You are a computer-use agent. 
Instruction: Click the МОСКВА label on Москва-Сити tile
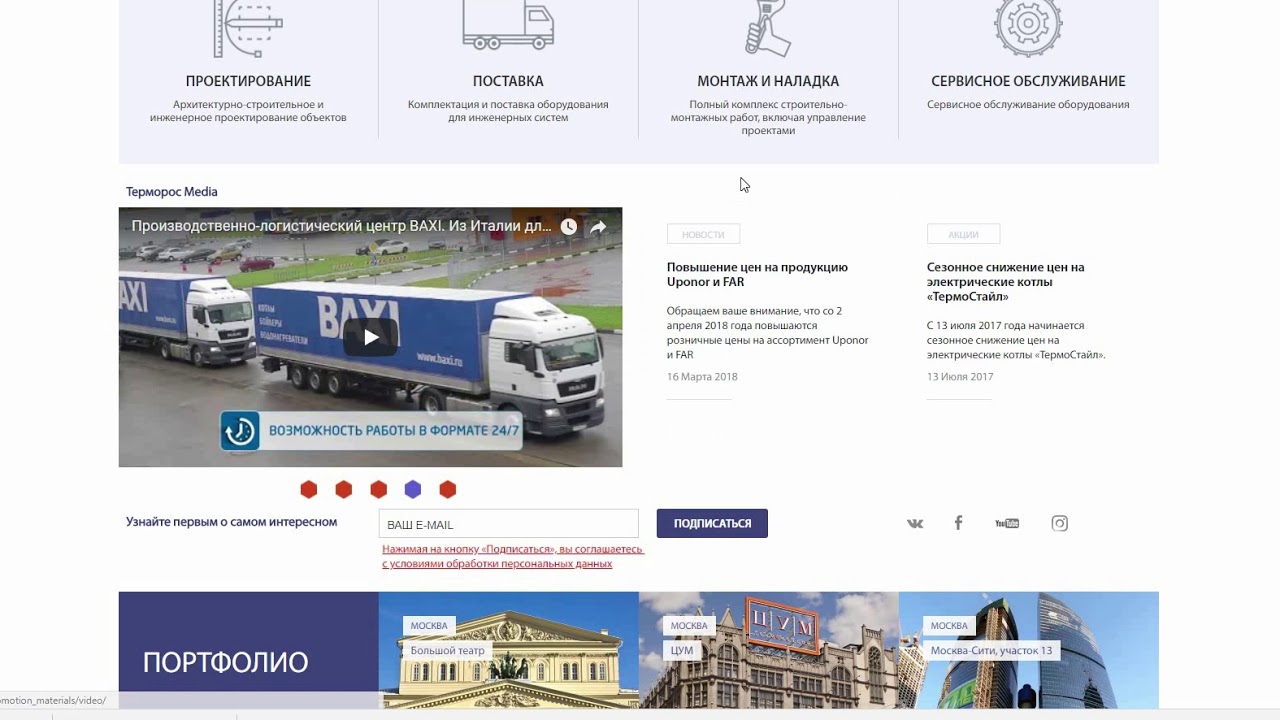pos(949,626)
